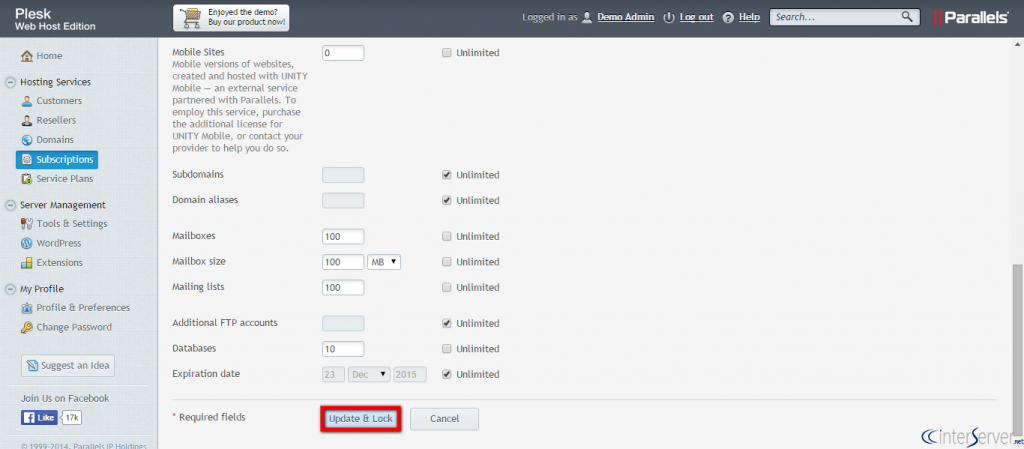Click the shopping cart icon

(x=189, y=18)
